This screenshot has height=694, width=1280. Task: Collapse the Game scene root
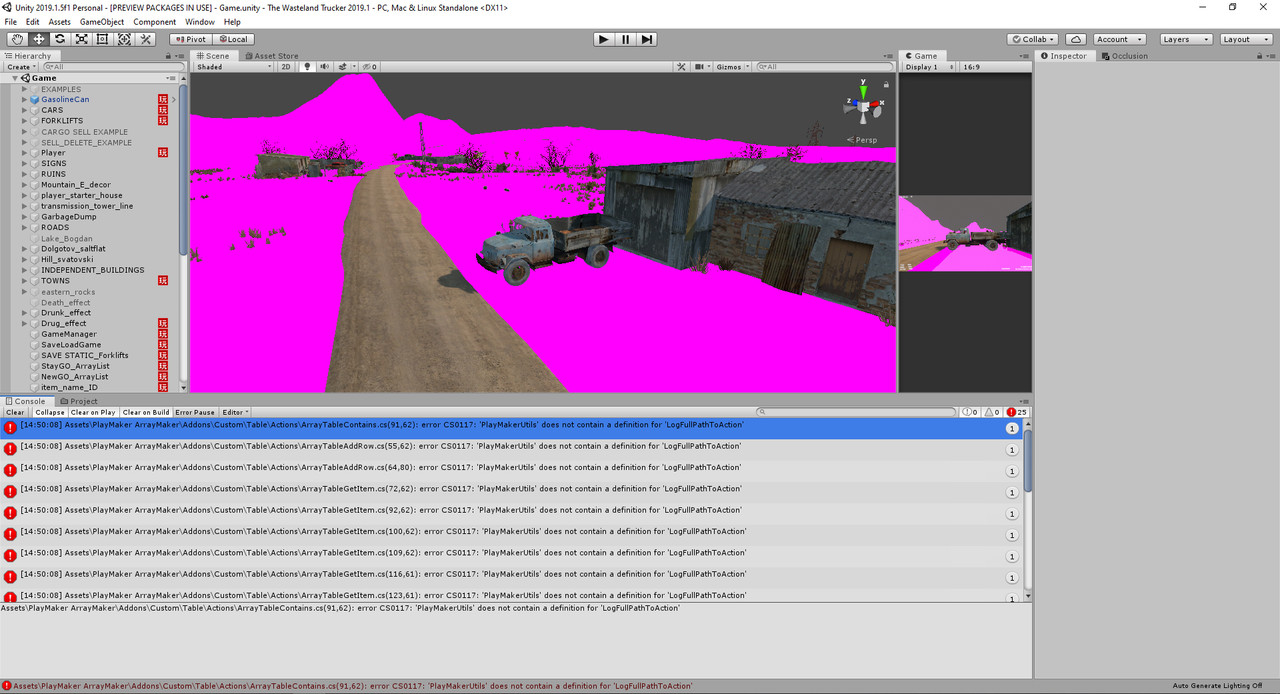click(x=15, y=78)
